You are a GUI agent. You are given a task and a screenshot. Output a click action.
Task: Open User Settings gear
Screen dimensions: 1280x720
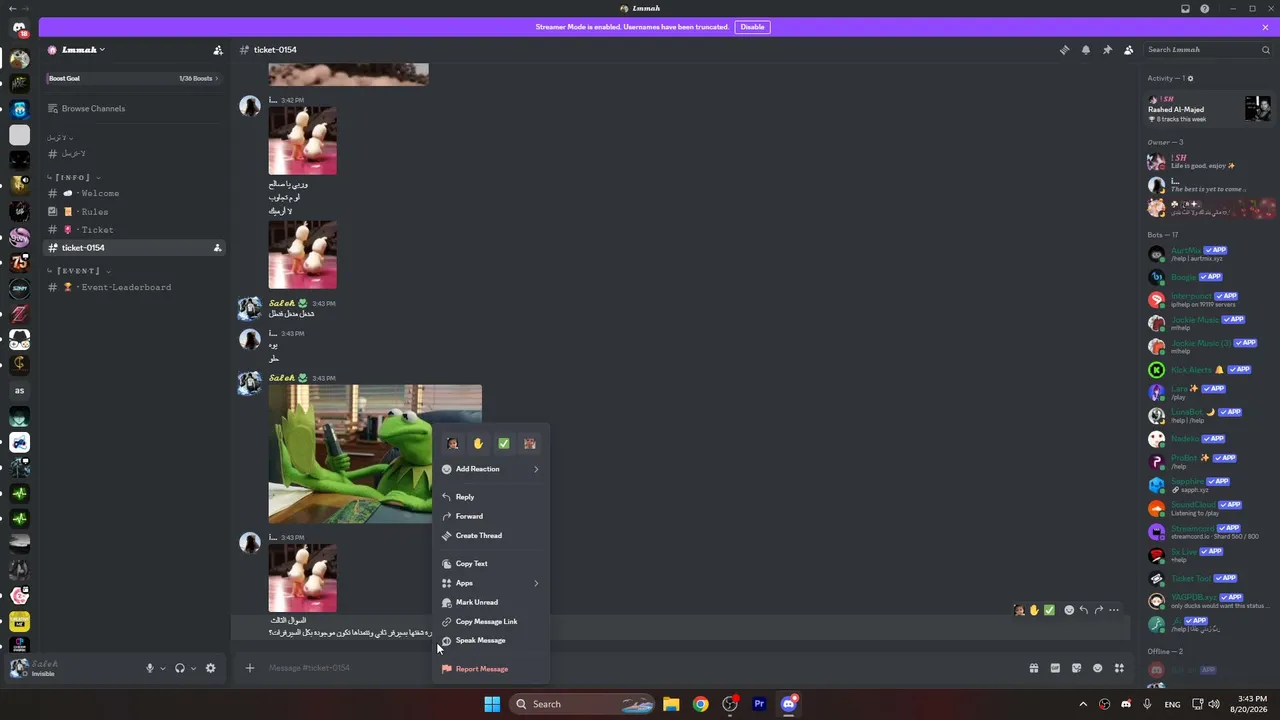tap(210, 668)
